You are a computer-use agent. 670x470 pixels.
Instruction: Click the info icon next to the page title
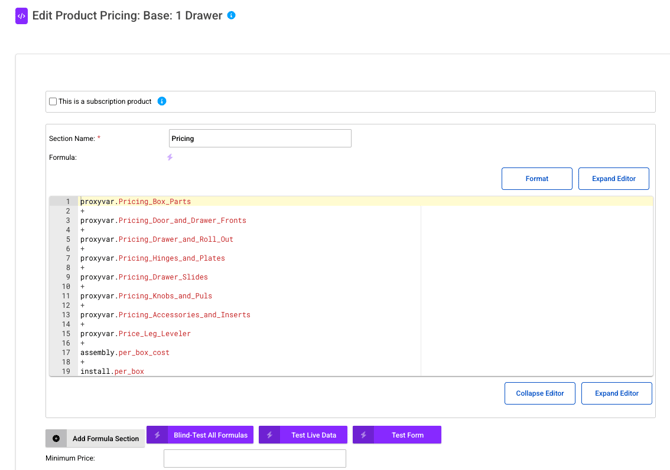coord(231,16)
